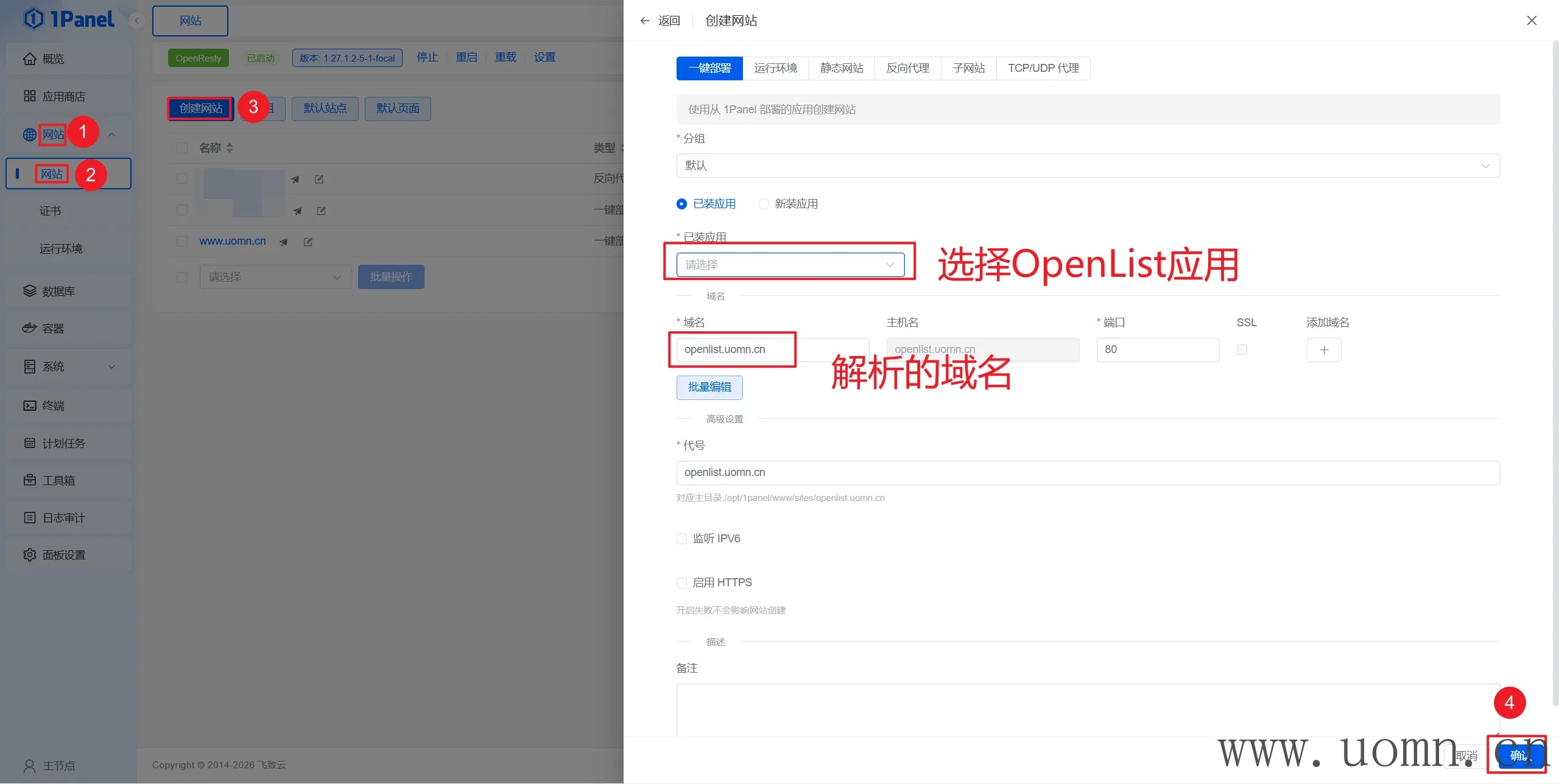1559x784 pixels.
Task: Expand the 分组 默认 dropdown
Action: tap(1088, 166)
